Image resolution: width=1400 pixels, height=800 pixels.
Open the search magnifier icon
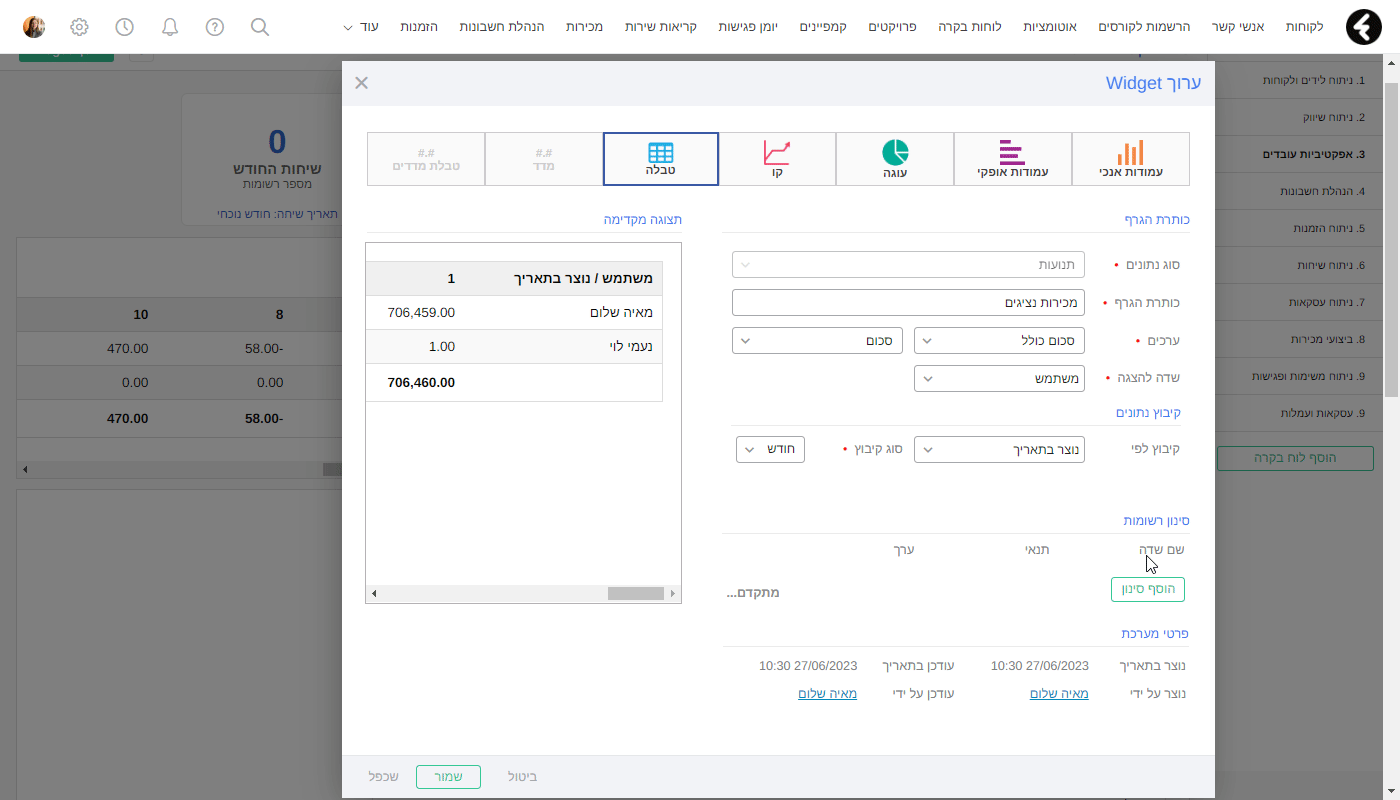click(x=260, y=27)
